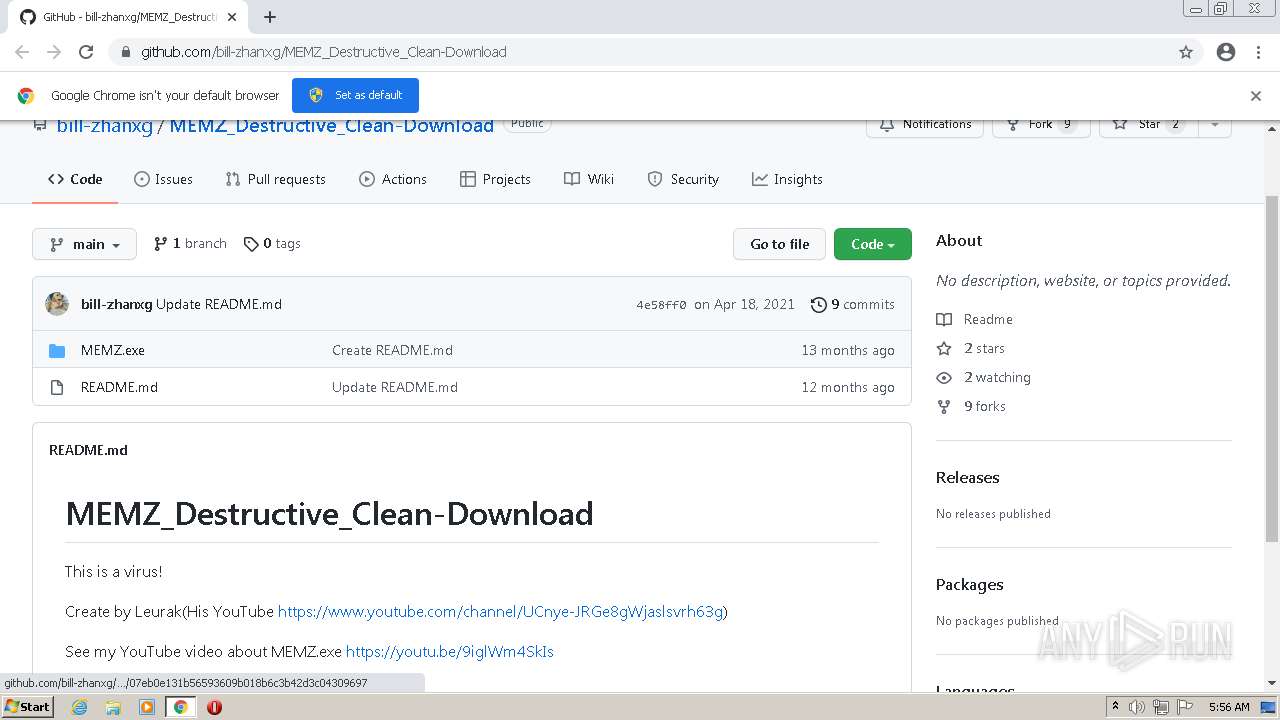The height and width of the screenshot is (720, 1280).
Task: Click the vertical page scrollbar
Action: (x=1272, y=368)
